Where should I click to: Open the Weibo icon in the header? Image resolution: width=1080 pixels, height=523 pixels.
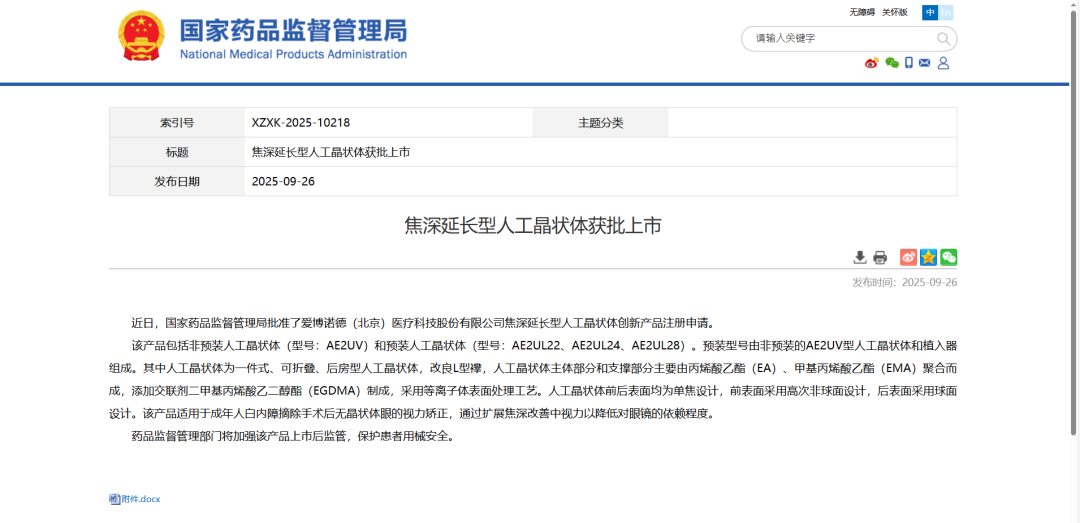click(x=873, y=63)
